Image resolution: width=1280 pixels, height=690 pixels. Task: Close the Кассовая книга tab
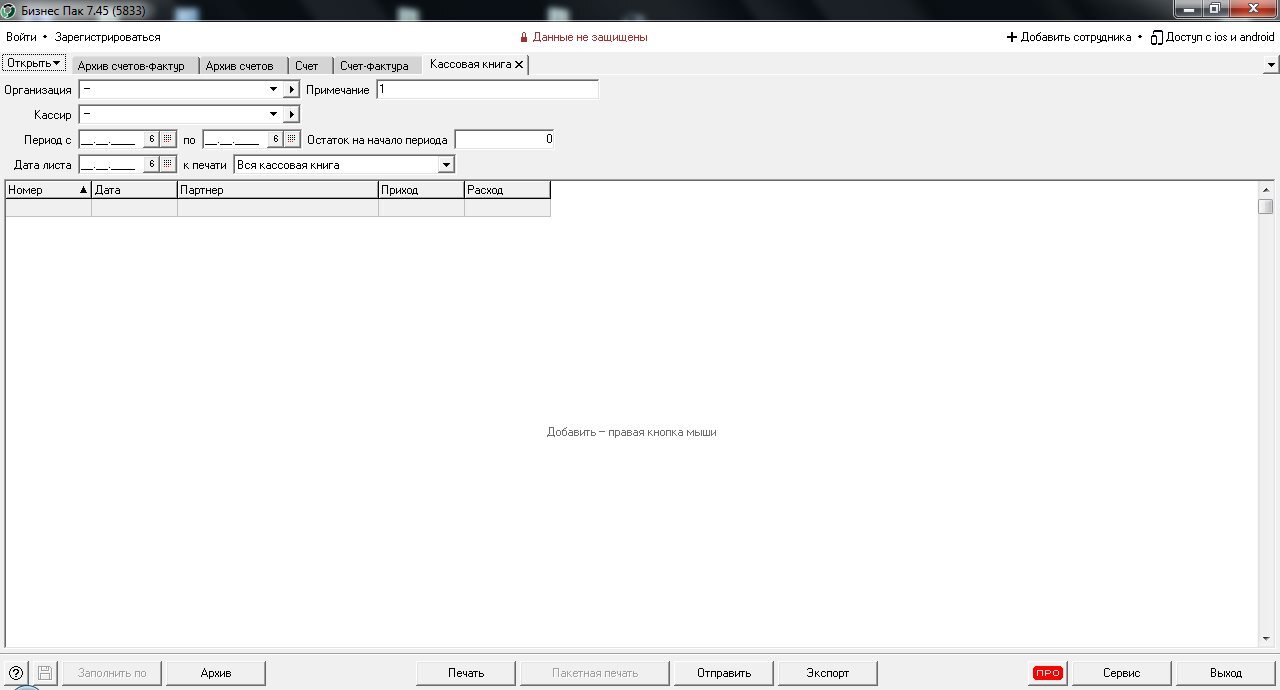tap(519, 64)
